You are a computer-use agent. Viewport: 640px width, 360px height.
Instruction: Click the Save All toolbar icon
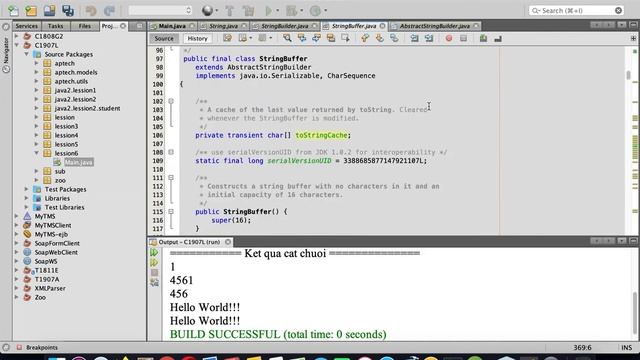[x=68, y=10]
